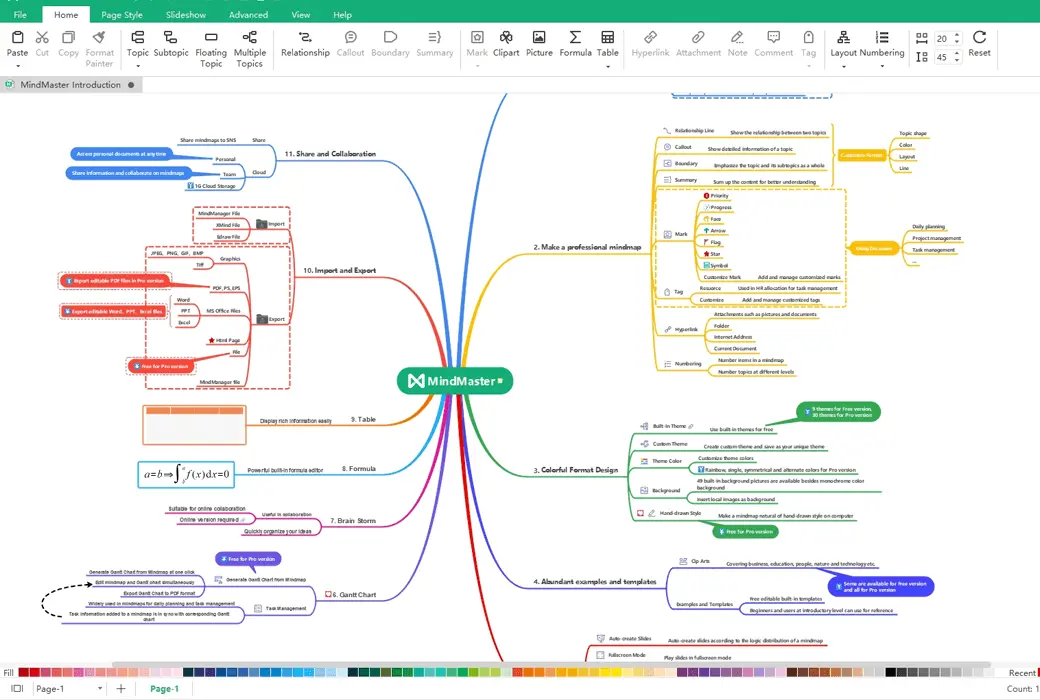Pick the black fill color swatch
The height and width of the screenshot is (700, 1040).
tap(891, 672)
